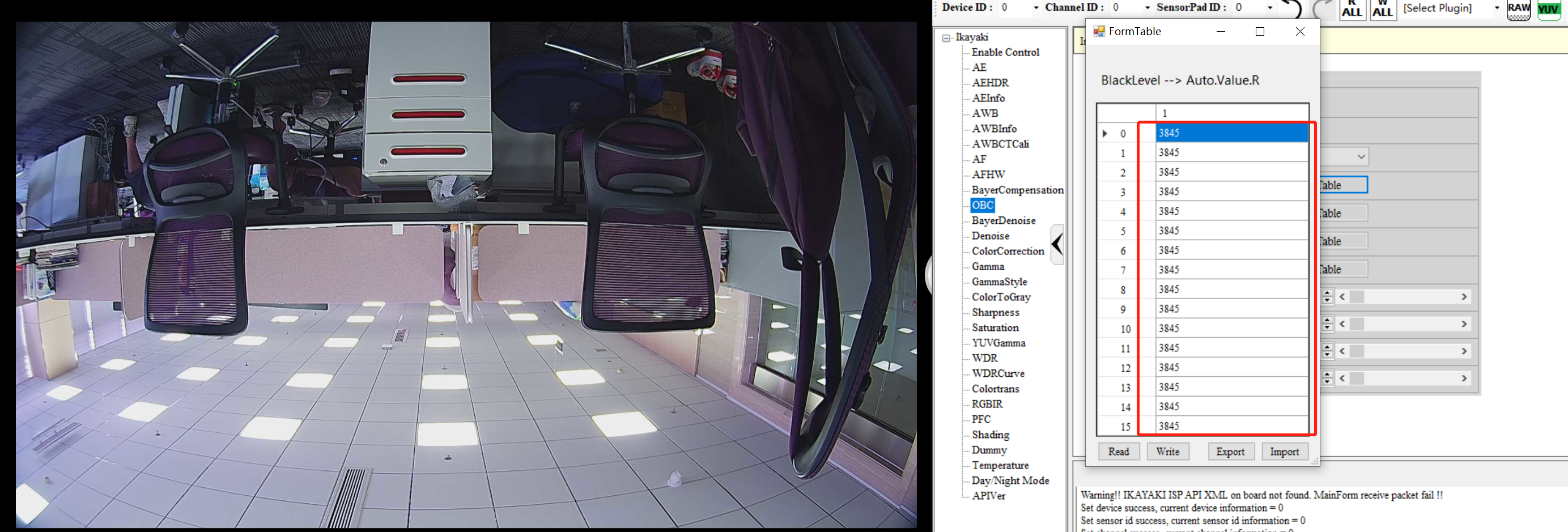Screen dimensions: 1568x532
Task: Open BayerDenoise in the tree
Action: (1003, 220)
